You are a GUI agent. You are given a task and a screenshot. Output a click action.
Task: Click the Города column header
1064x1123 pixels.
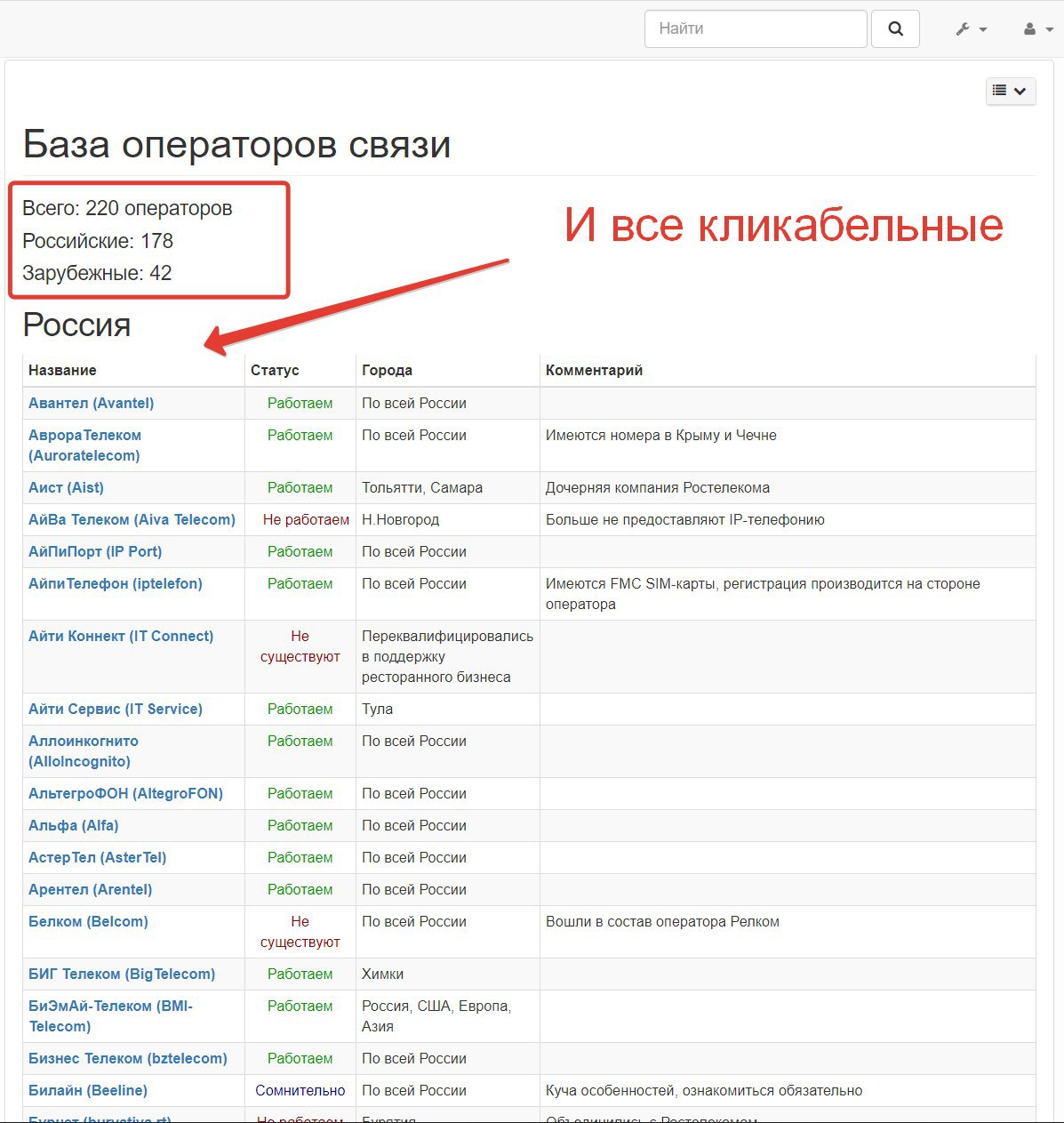pyautogui.click(x=387, y=370)
